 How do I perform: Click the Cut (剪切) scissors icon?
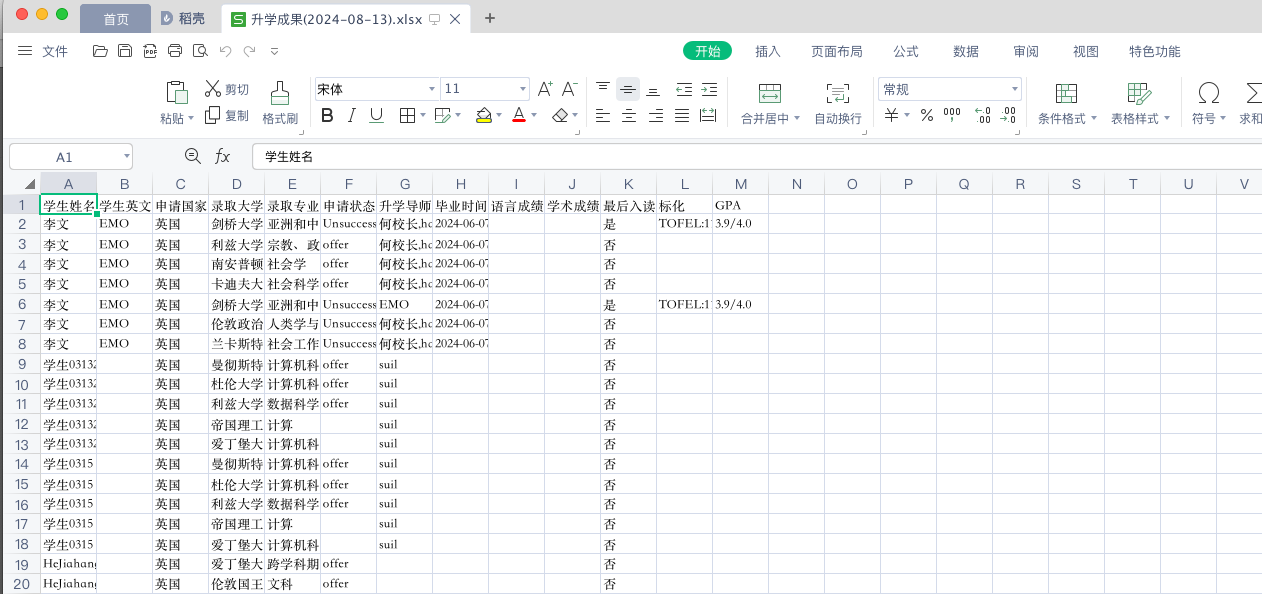212,89
